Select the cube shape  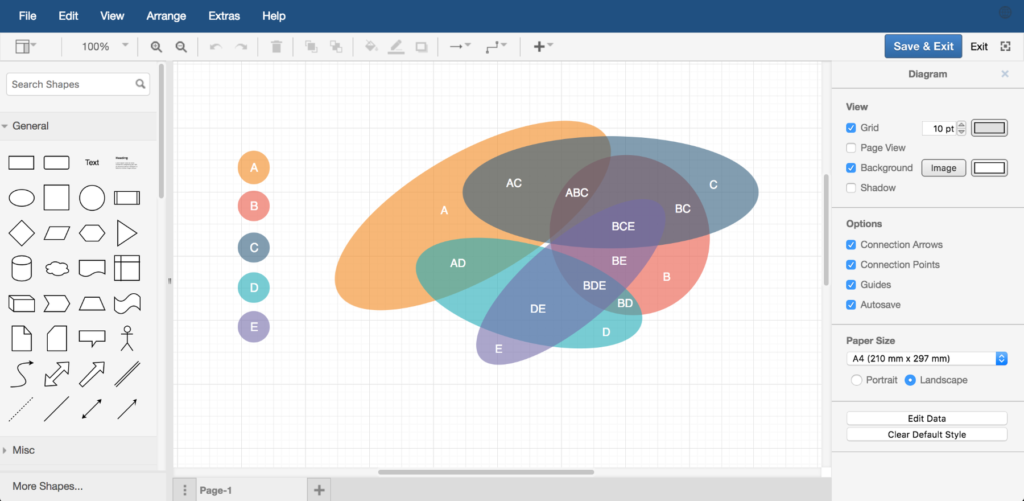[x=22, y=303]
